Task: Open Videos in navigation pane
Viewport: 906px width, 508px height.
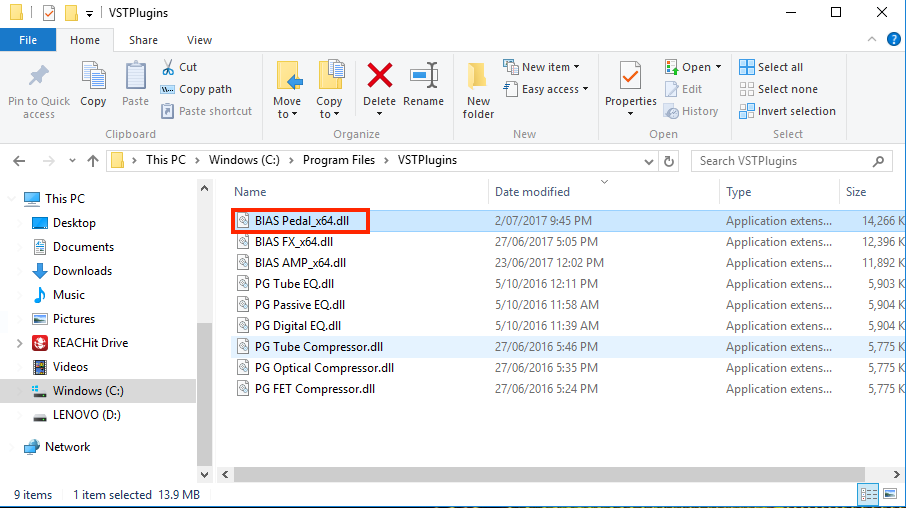Action: click(x=70, y=367)
